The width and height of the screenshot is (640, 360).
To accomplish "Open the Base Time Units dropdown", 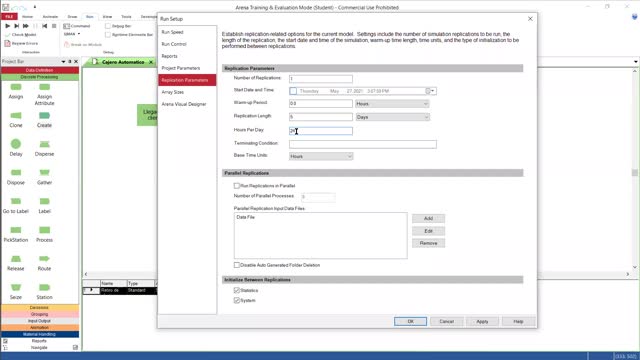I will (321, 156).
